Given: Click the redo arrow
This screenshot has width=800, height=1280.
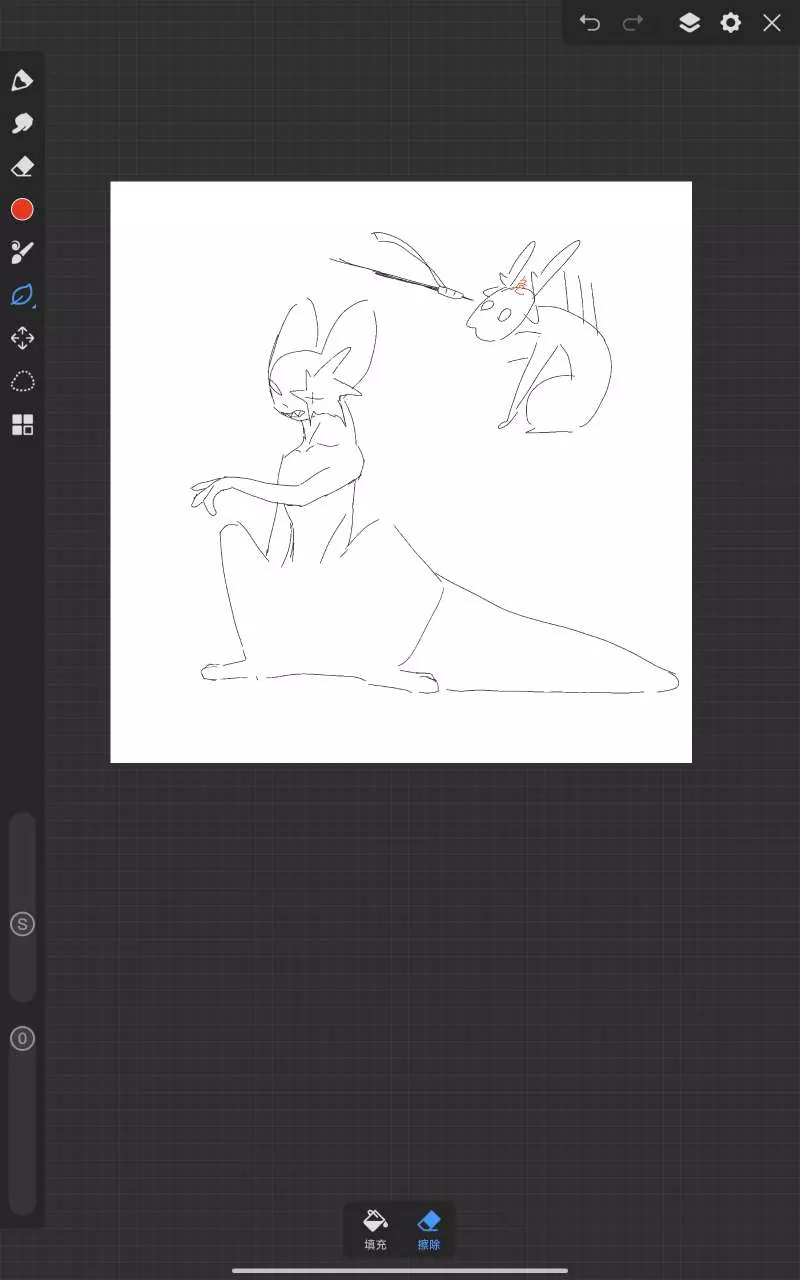Looking at the screenshot, I should pyautogui.click(x=633, y=23).
